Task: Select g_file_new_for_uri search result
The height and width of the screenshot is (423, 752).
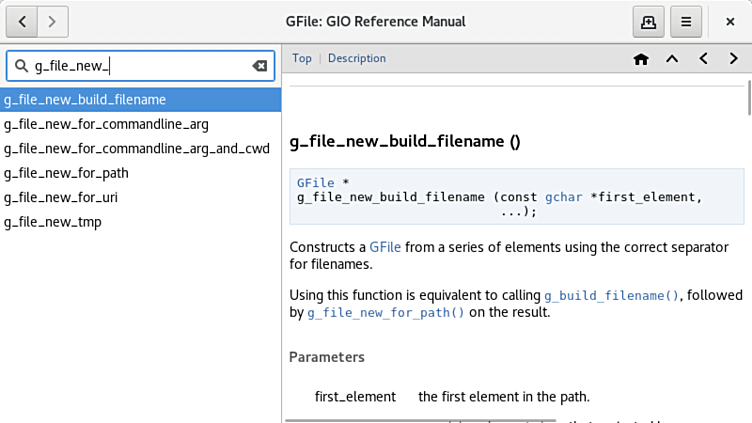Action: pos(60,197)
